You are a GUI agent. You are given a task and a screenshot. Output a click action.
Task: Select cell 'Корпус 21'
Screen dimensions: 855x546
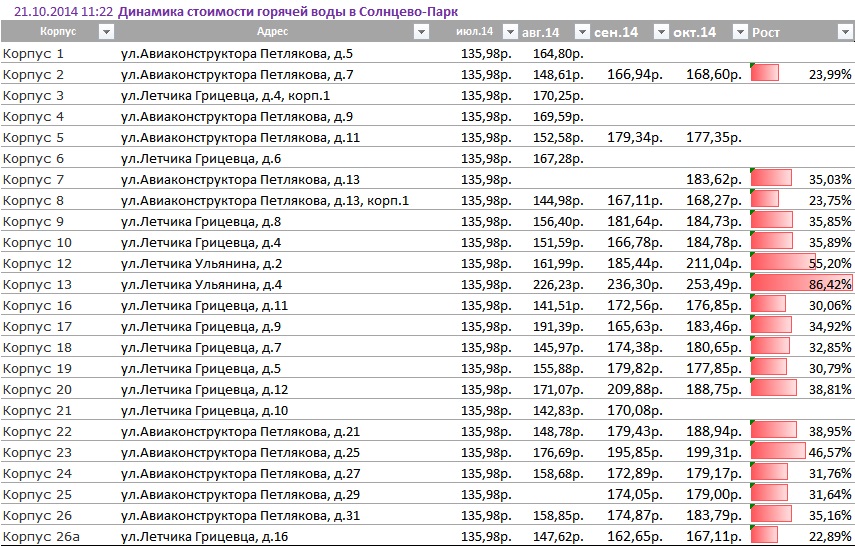pyautogui.click(x=37, y=410)
